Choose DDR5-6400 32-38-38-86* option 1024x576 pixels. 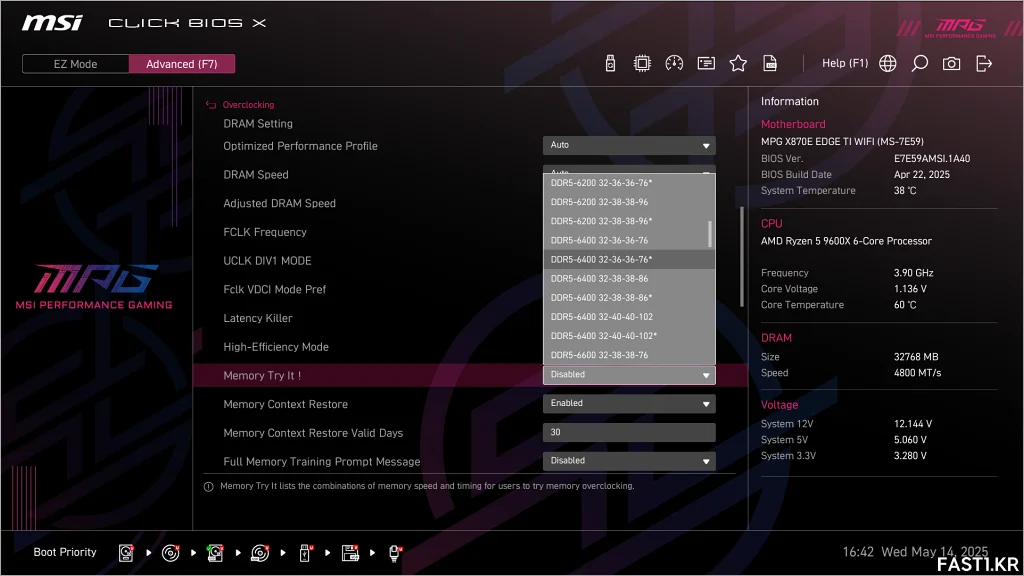point(629,298)
